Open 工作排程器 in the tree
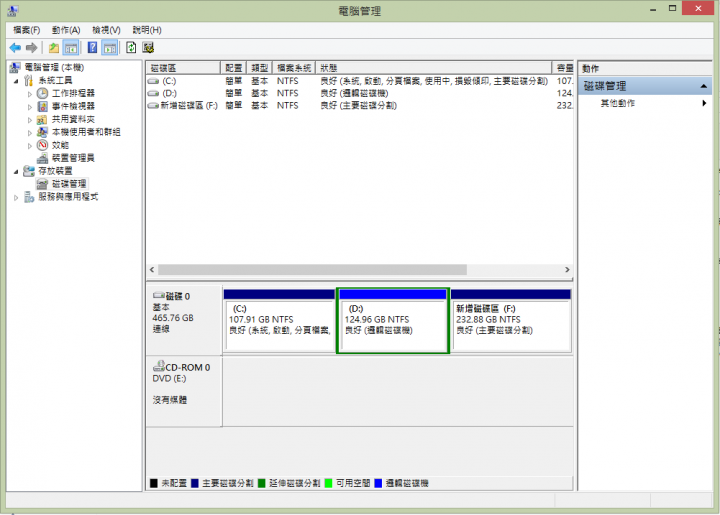The height and width of the screenshot is (515, 720). 73,93
